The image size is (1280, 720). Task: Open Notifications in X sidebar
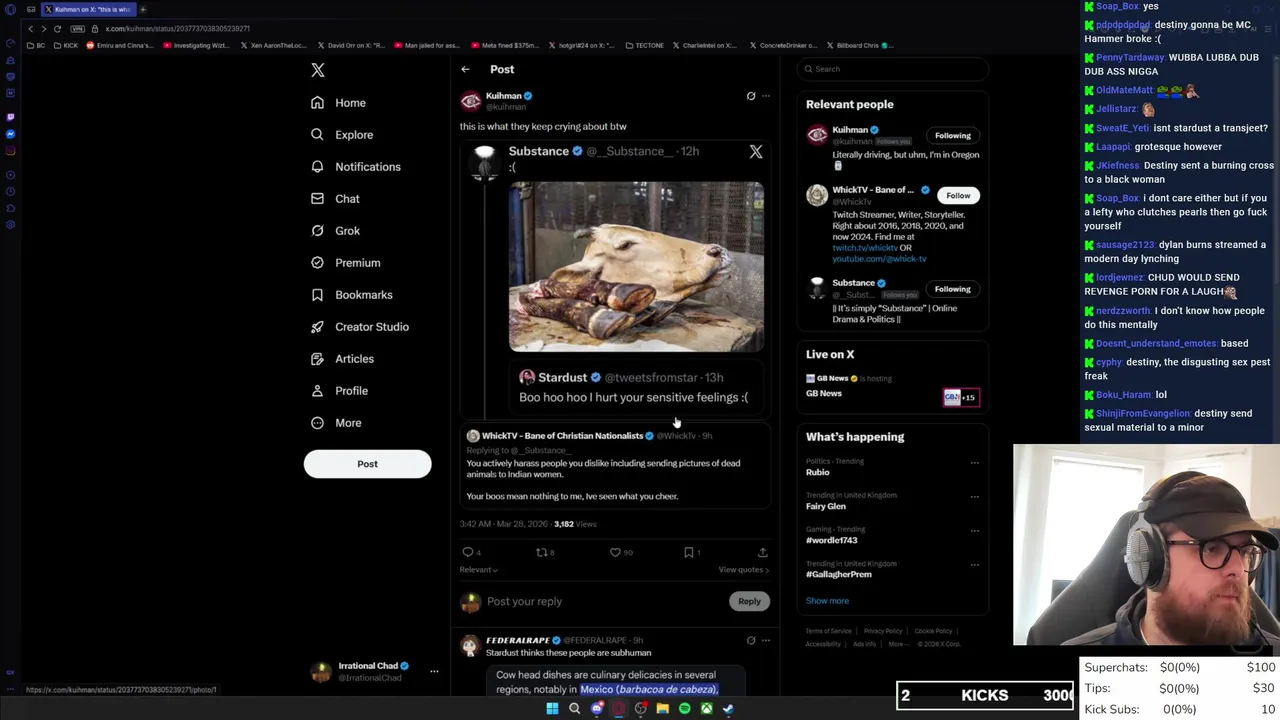coord(355,167)
